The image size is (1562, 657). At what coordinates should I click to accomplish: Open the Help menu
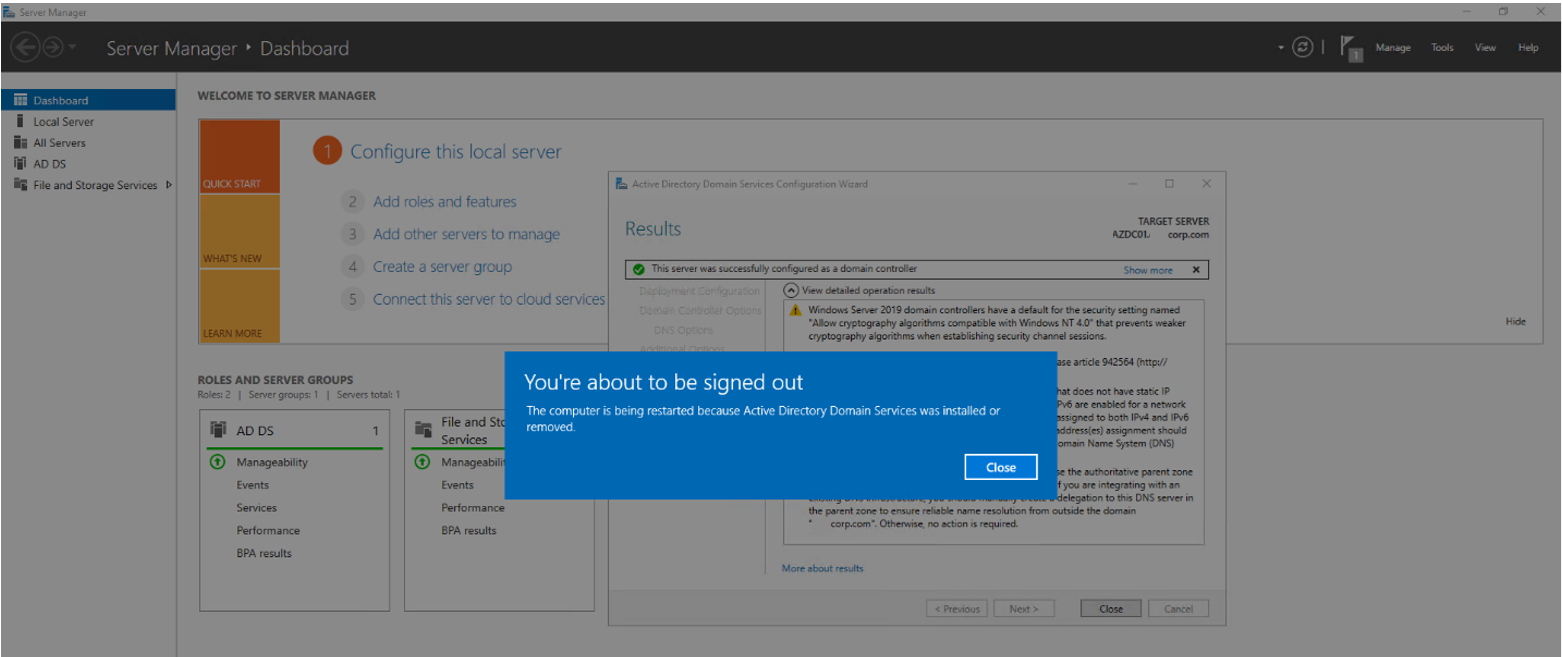pyautogui.click(x=1528, y=47)
